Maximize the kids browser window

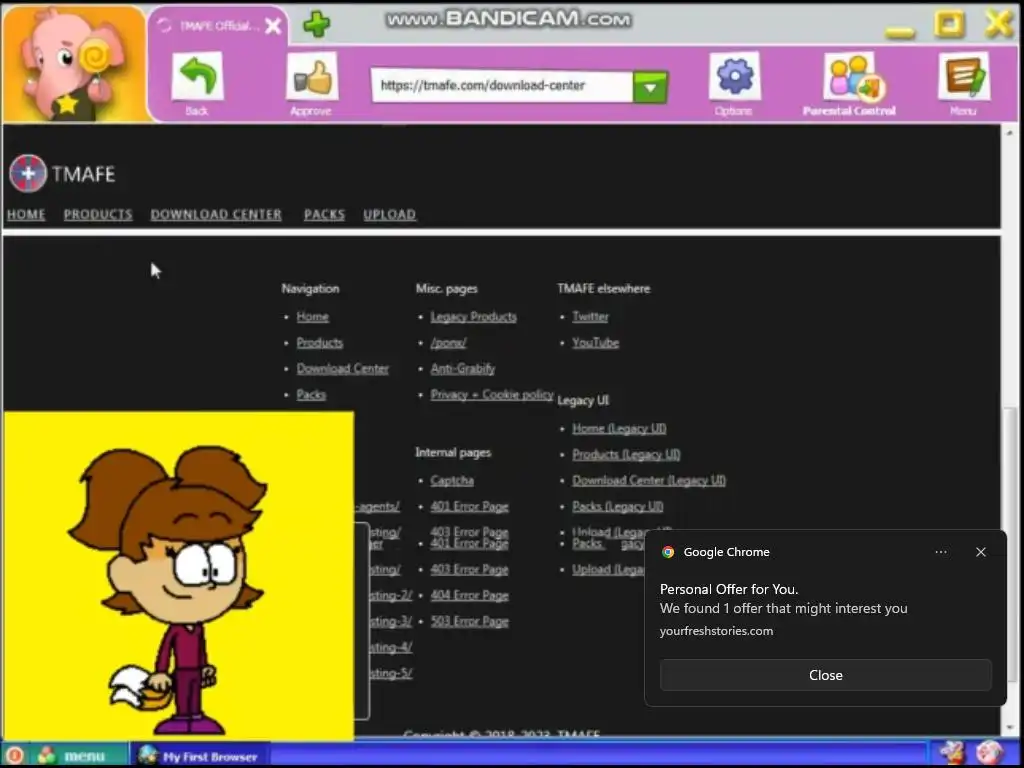coord(950,24)
